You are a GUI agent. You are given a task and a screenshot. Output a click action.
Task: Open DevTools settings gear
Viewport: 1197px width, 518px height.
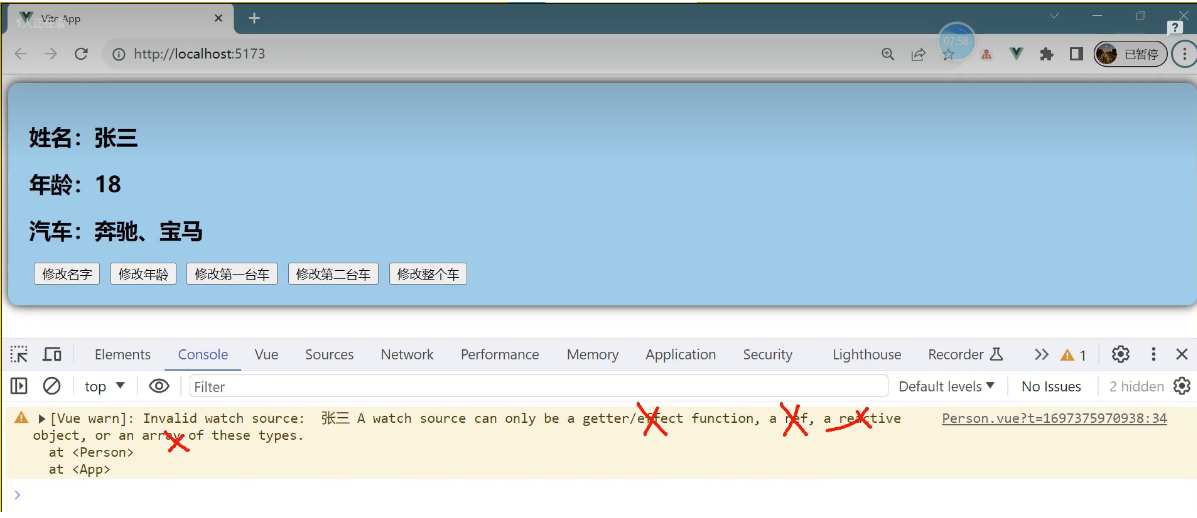[1121, 354]
